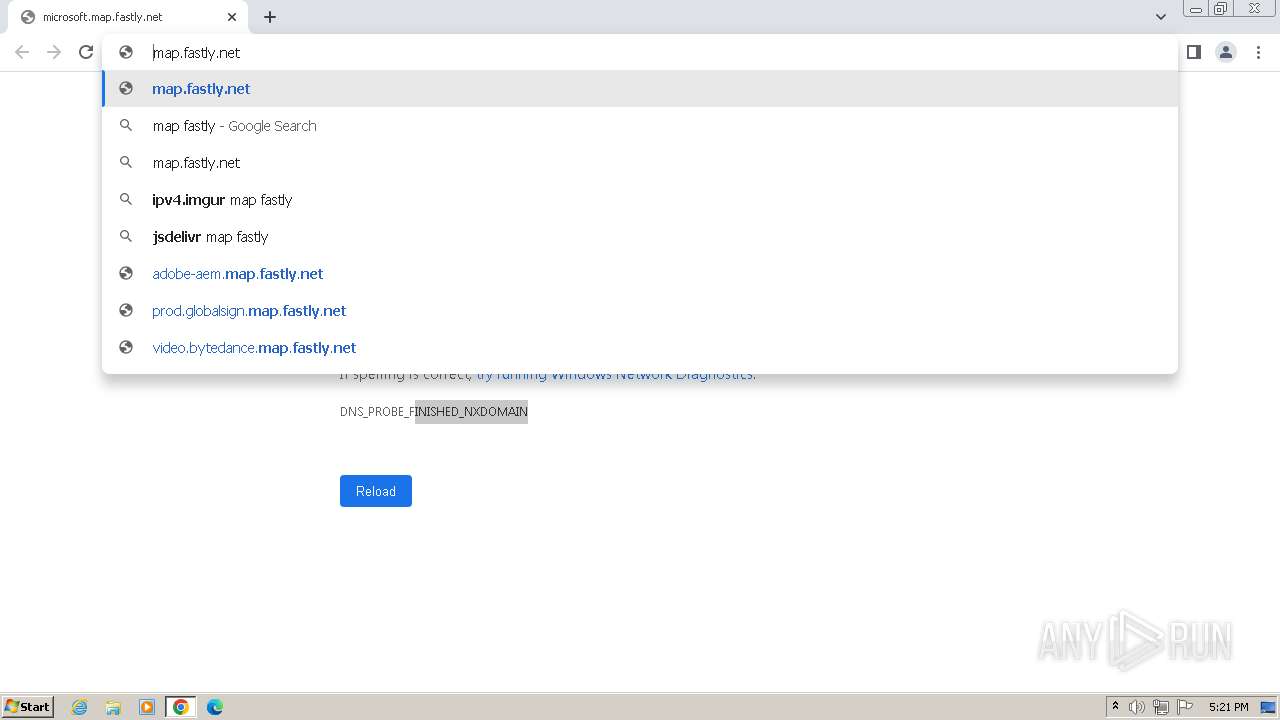1280x720 pixels.
Task: Click the globe icon in the address bar
Action: (x=126, y=52)
